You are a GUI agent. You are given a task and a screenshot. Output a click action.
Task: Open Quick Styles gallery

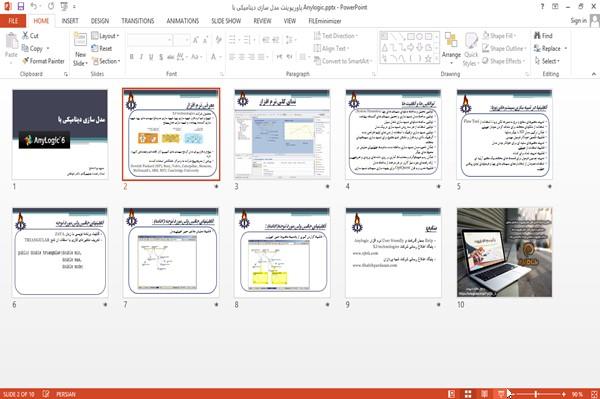[471, 49]
